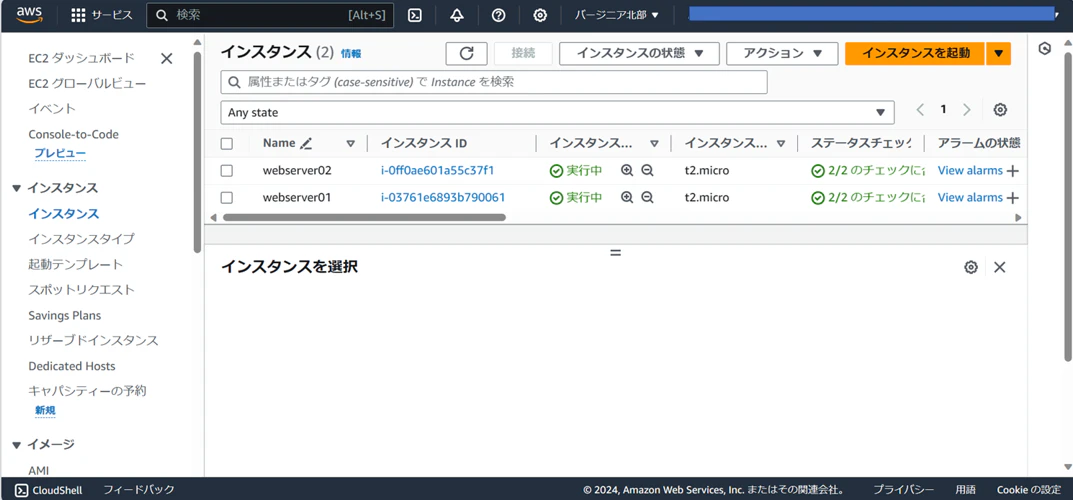Open the AWS home logo
Image resolution: width=1073 pixels, height=500 pixels.
click(29, 14)
